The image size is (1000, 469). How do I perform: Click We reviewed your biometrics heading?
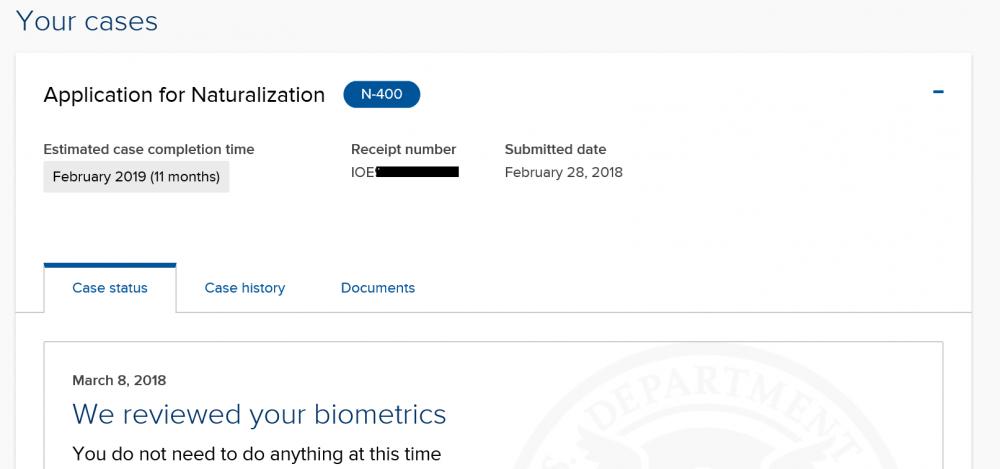pos(259,414)
